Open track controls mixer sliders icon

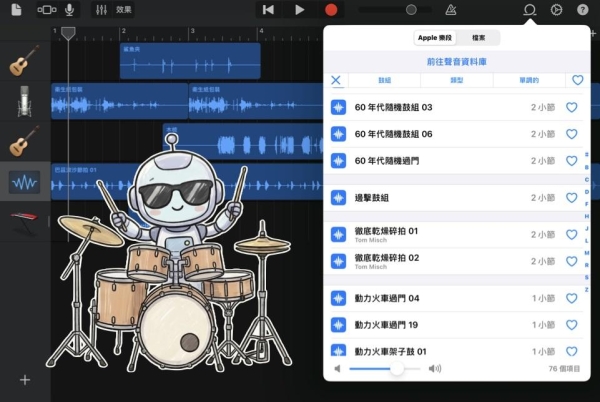point(101,10)
